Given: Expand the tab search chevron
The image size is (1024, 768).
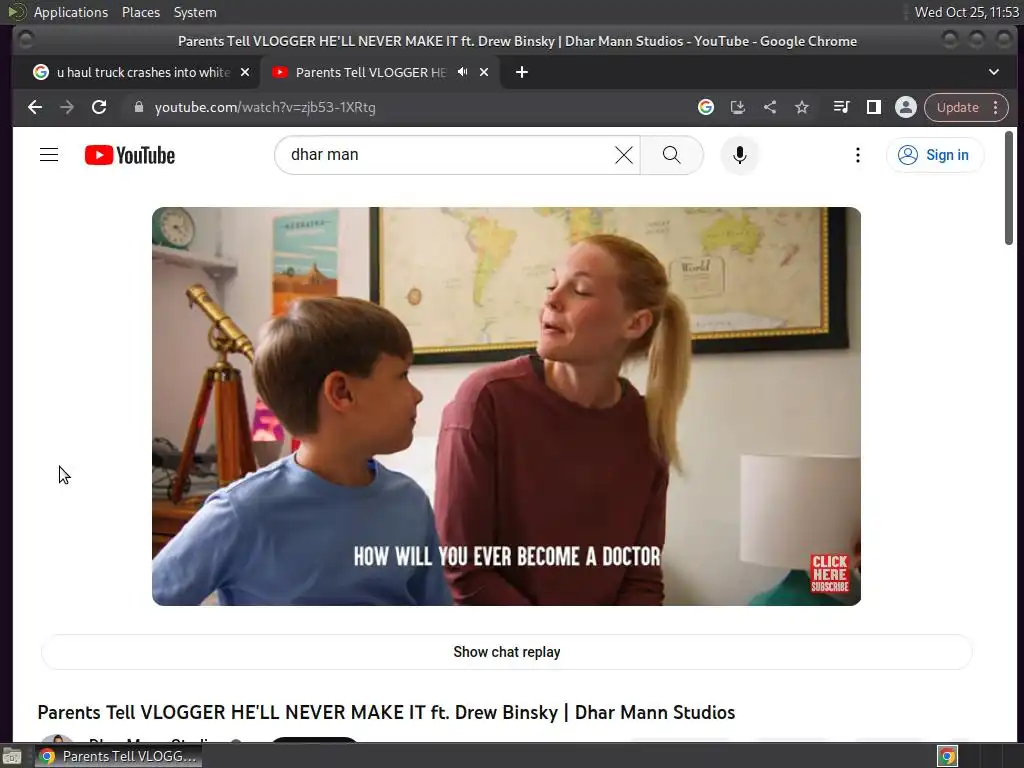Looking at the screenshot, I should 993,72.
